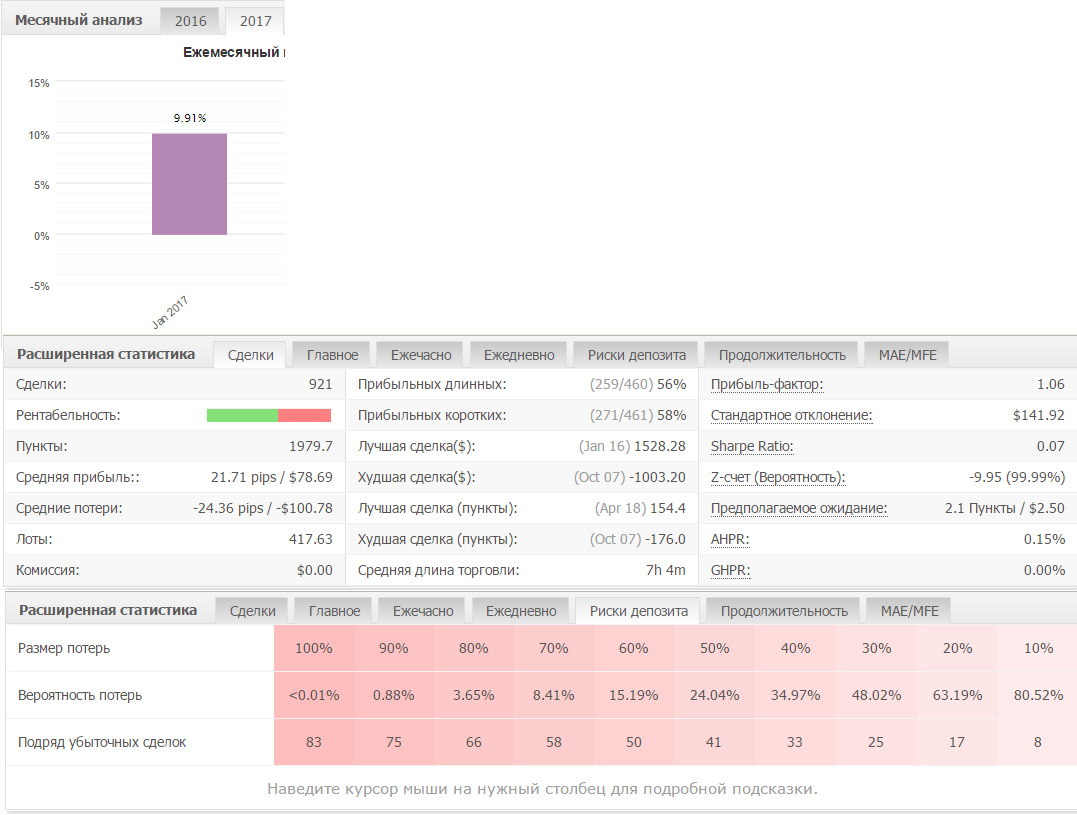The image size is (1077, 815).
Task: Click the best trade value 1528.28
Action: pos(659,446)
